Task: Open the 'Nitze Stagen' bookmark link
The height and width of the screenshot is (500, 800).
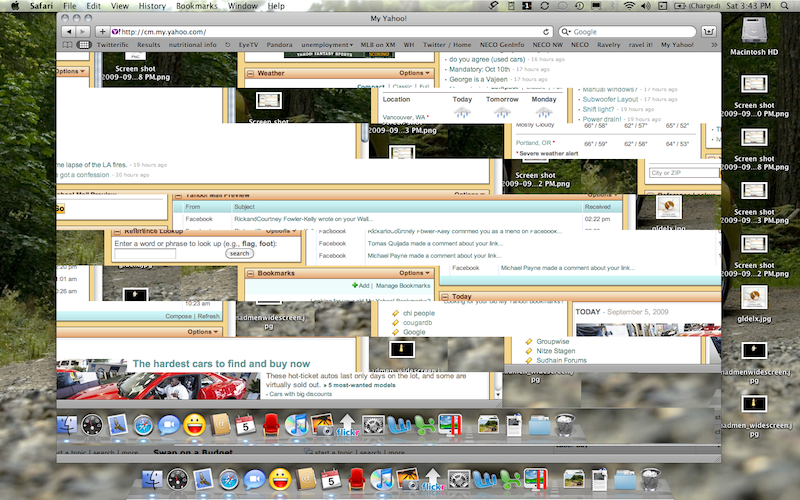Action: click(556, 351)
